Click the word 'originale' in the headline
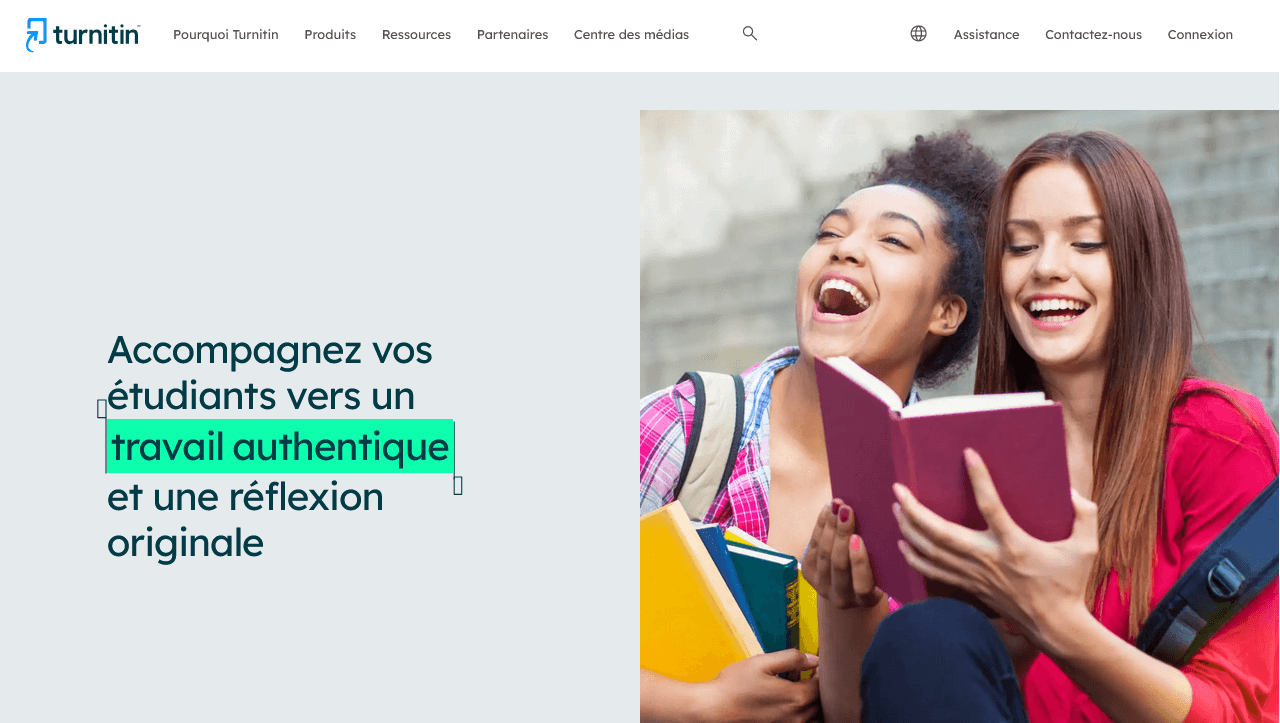Viewport: 1280px width, 723px height. pyautogui.click(x=186, y=543)
